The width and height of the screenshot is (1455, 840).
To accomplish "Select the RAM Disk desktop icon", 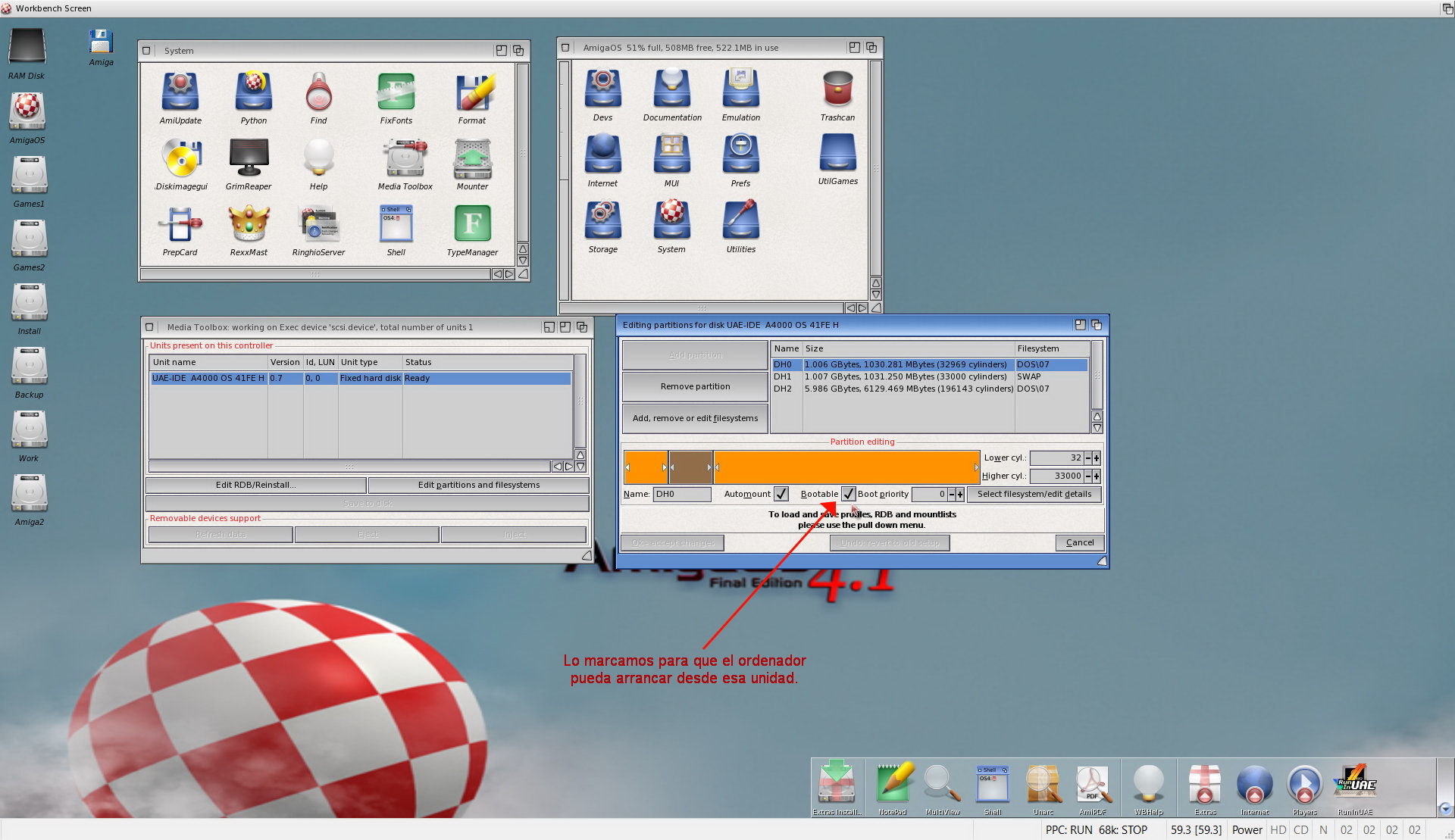I will coord(27,47).
